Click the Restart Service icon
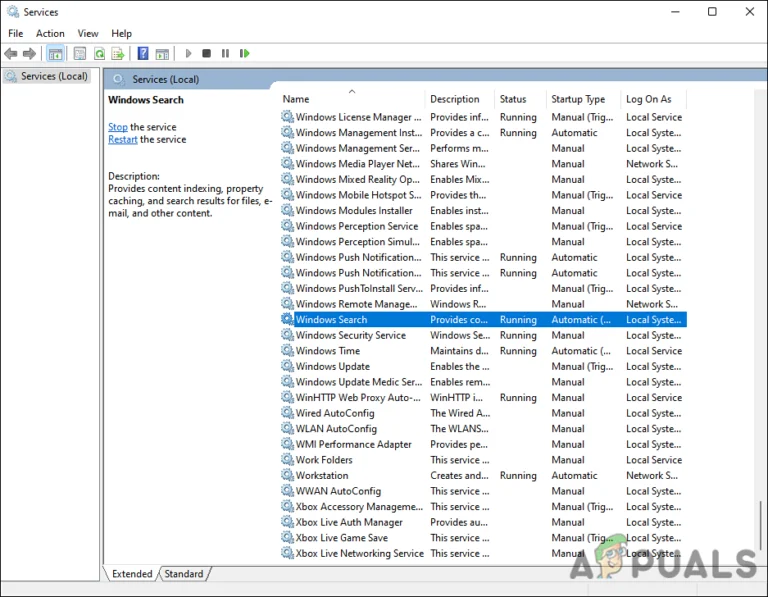The width and height of the screenshot is (768, 597). point(244,53)
